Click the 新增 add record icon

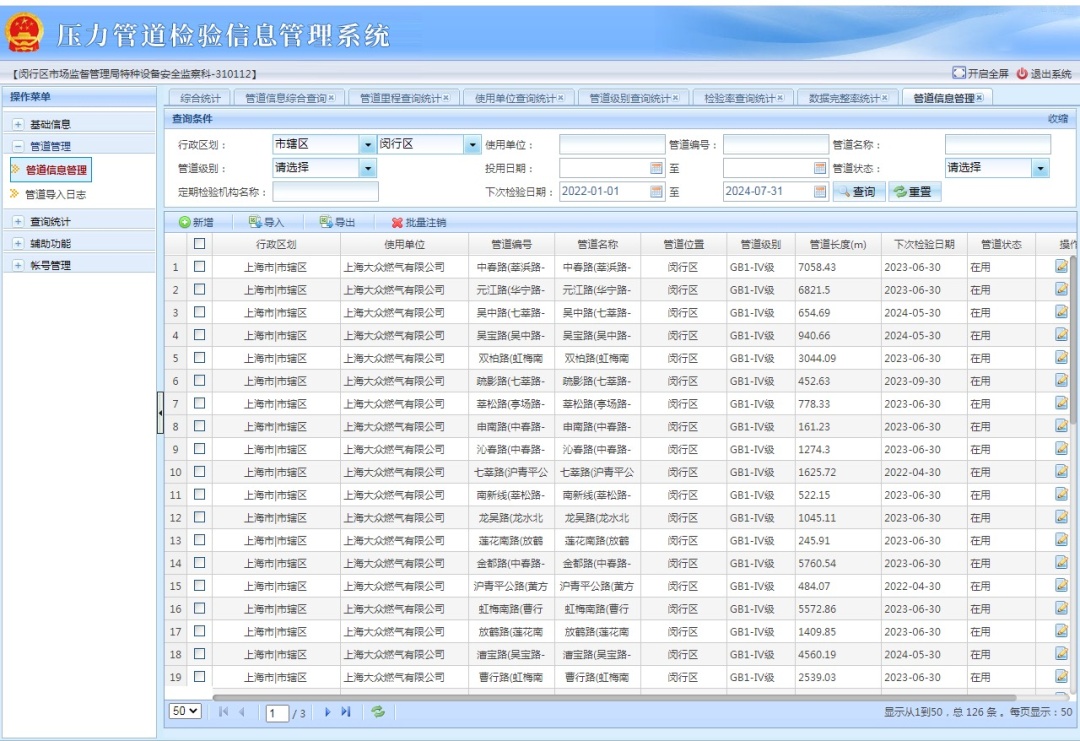click(x=185, y=223)
